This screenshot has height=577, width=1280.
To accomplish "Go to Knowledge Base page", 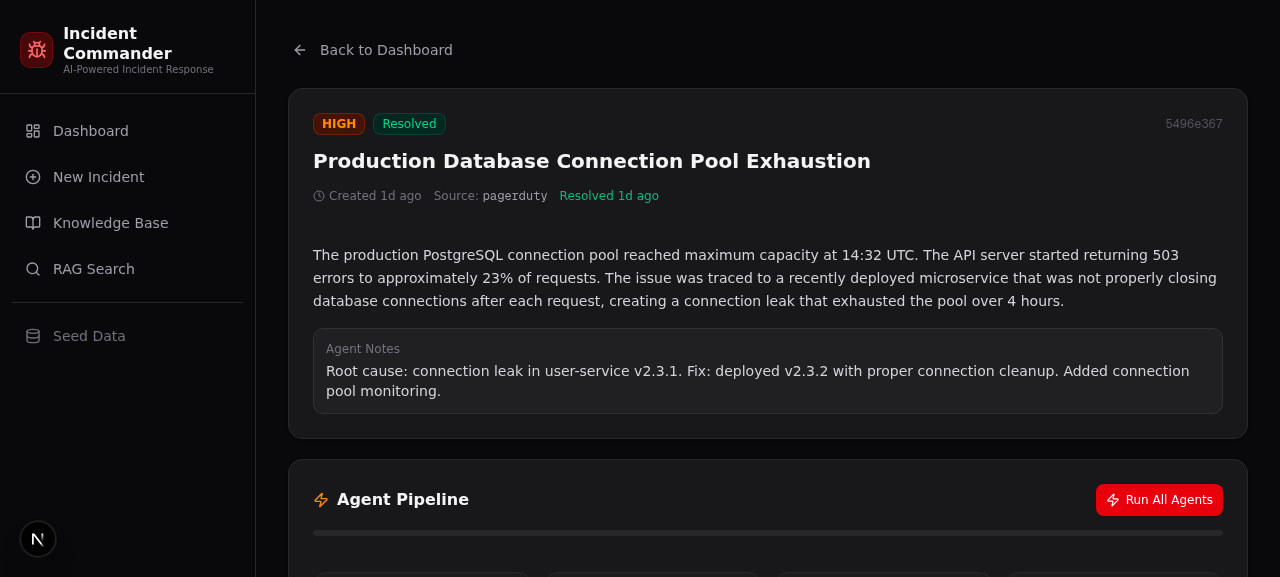I will click(127, 223).
